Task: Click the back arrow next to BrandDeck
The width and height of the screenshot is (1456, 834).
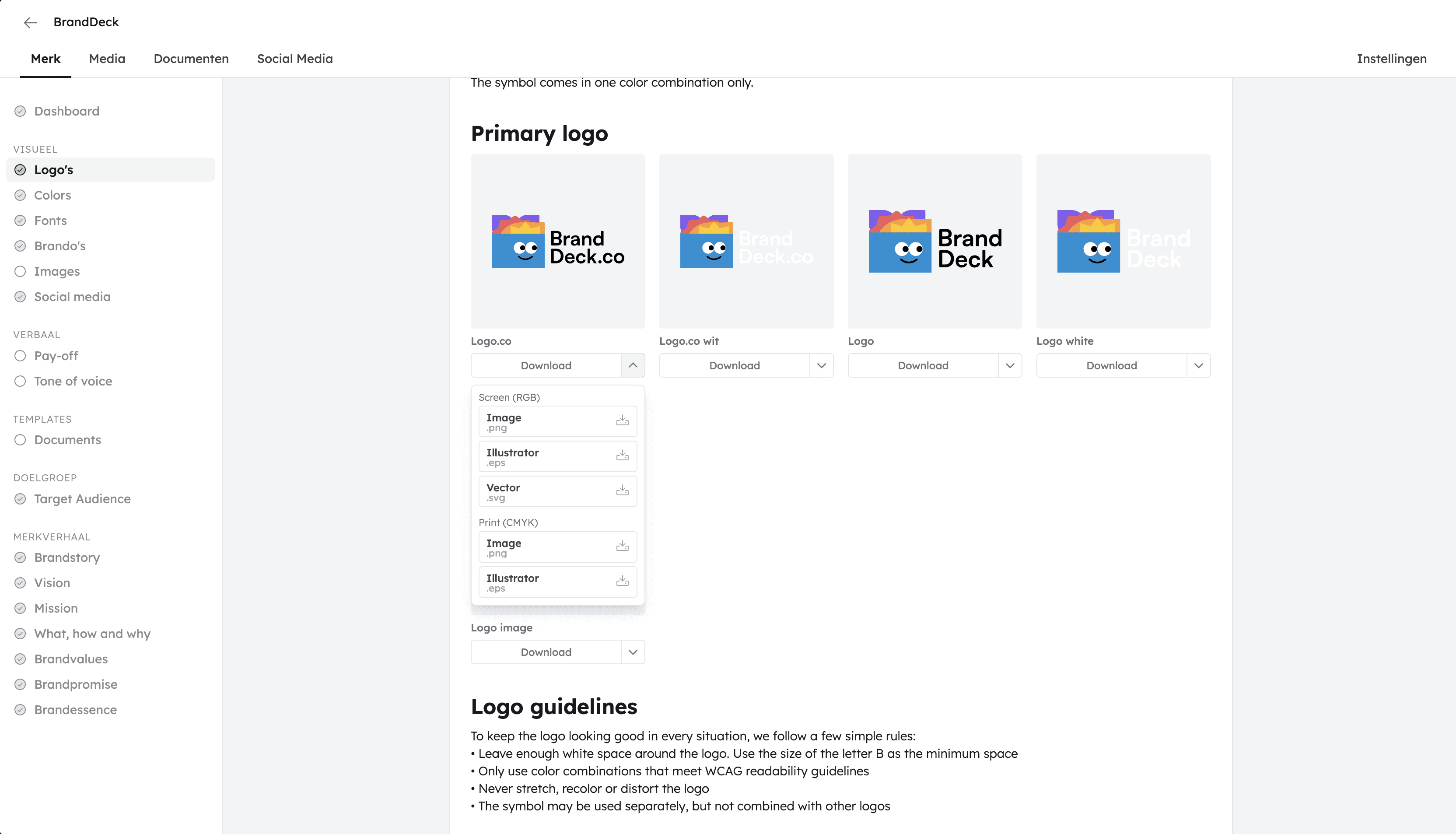Action: point(30,22)
